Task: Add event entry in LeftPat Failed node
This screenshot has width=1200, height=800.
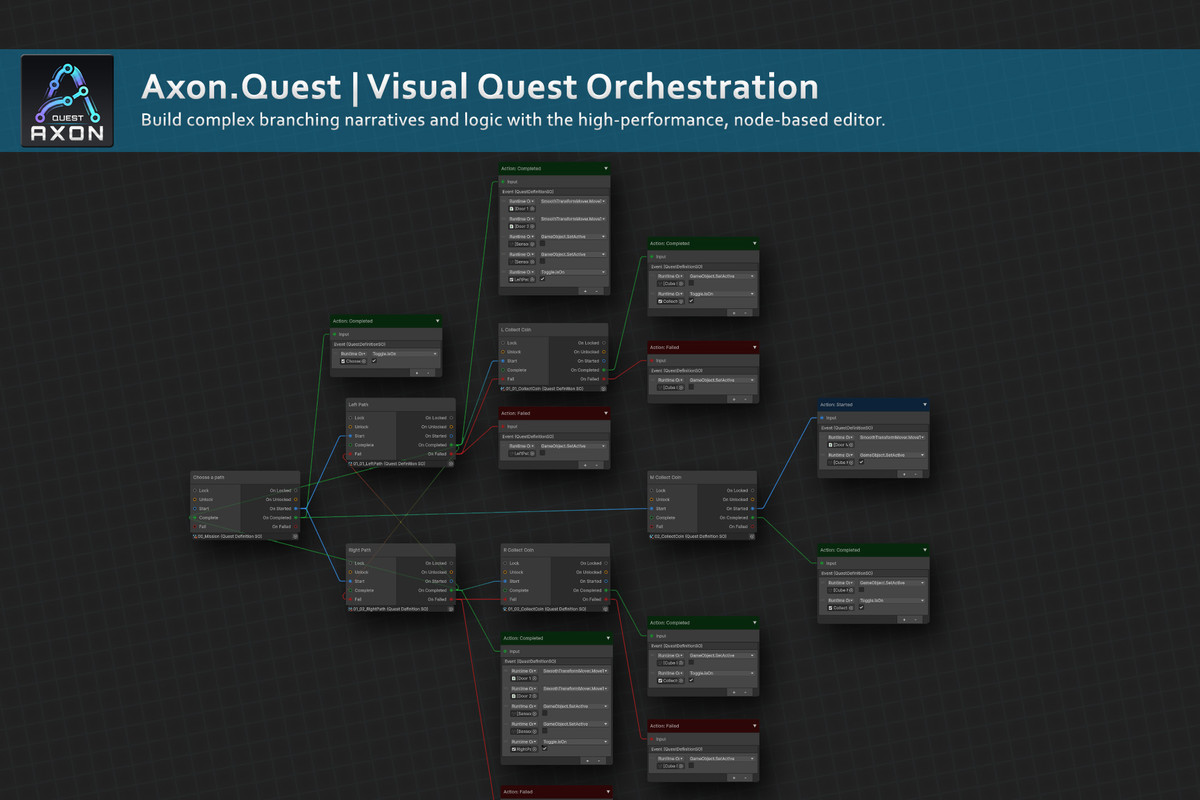Action: pos(585,465)
